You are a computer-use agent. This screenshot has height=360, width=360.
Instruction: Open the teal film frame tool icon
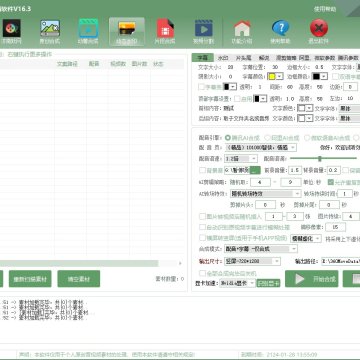click(88, 28)
